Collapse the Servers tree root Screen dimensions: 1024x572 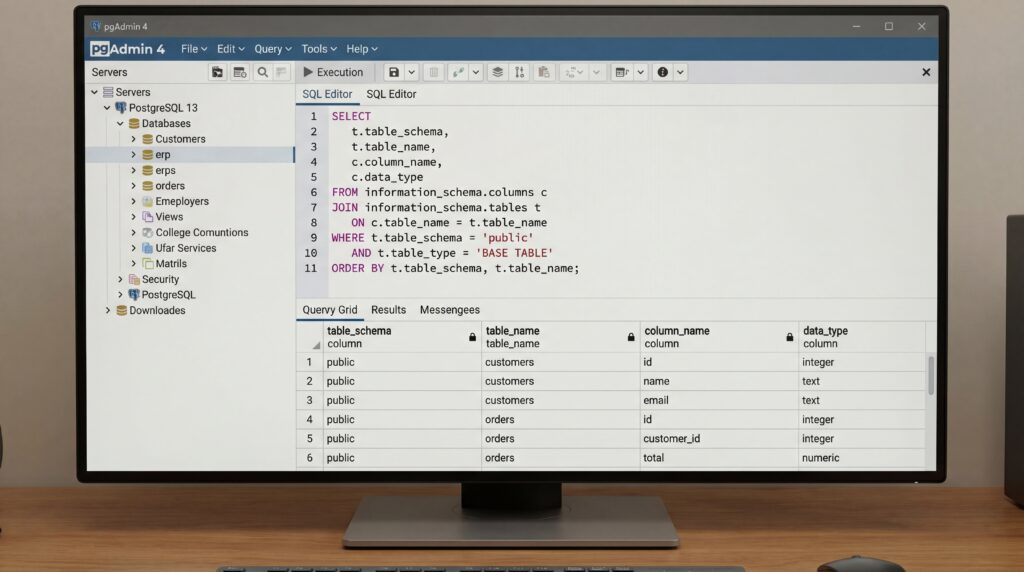click(95, 92)
